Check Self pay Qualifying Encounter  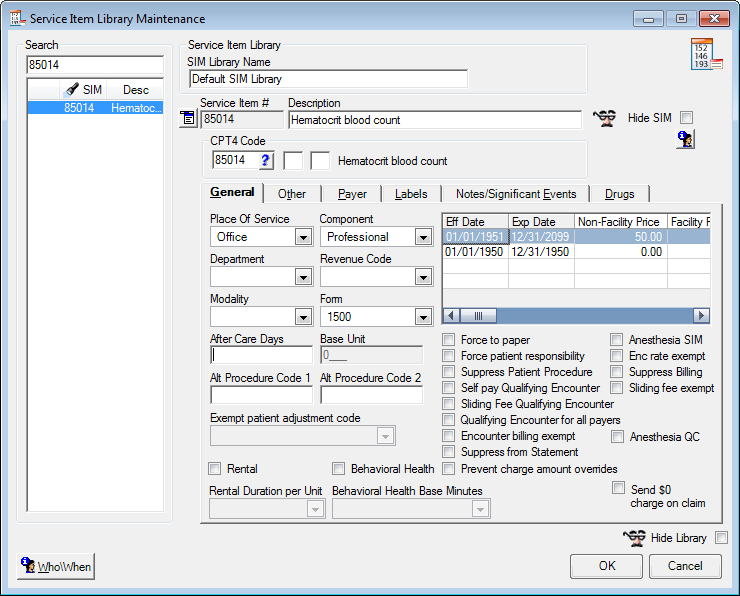(x=449, y=388)
